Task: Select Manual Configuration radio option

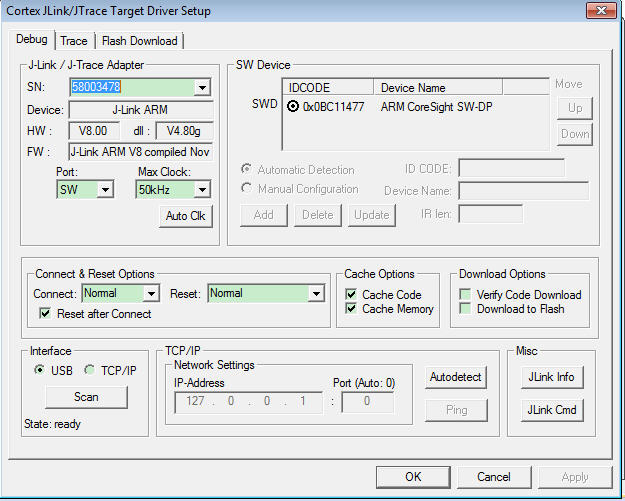Action: tap(246, 188)
